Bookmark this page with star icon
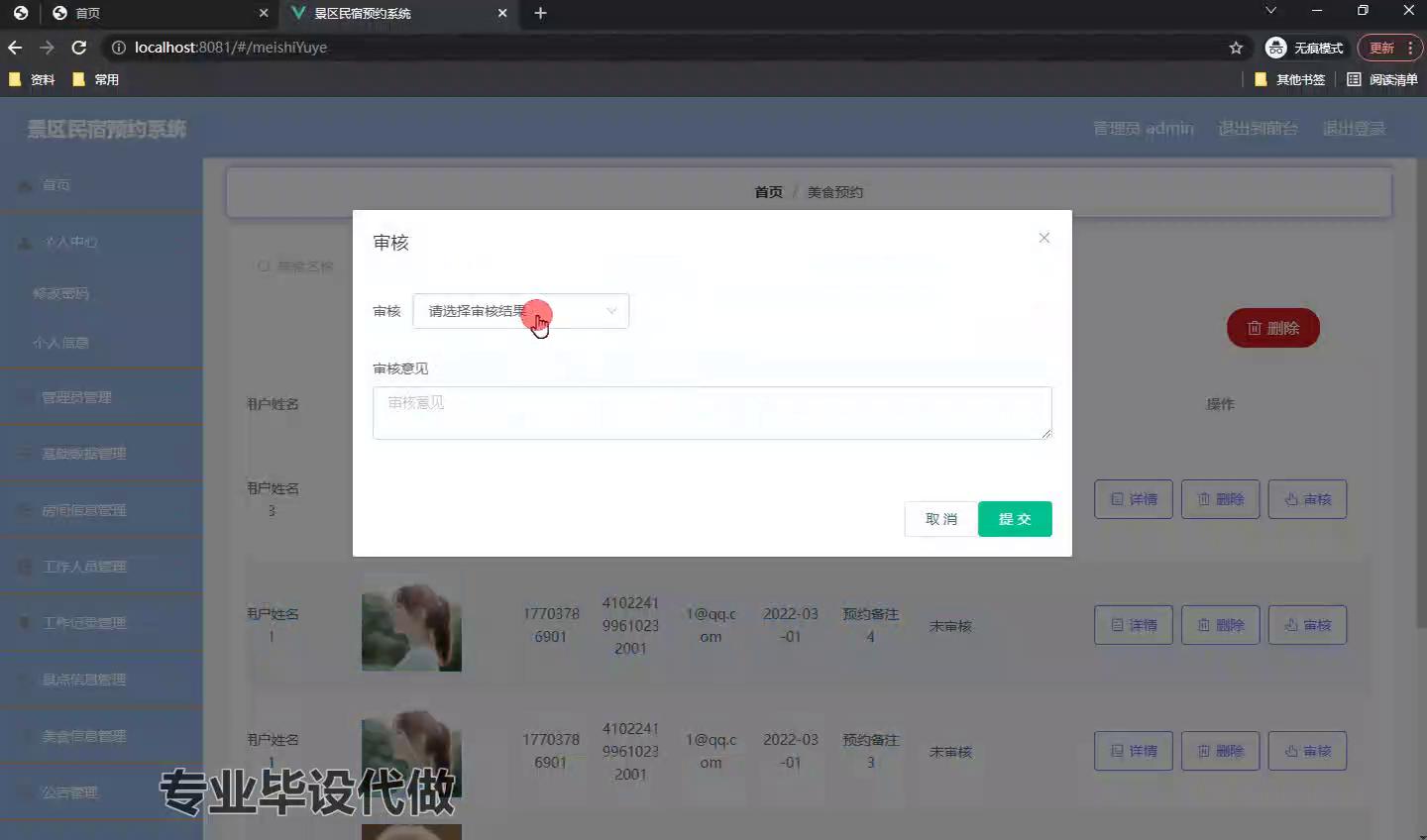 click(x=1236, y=48)
